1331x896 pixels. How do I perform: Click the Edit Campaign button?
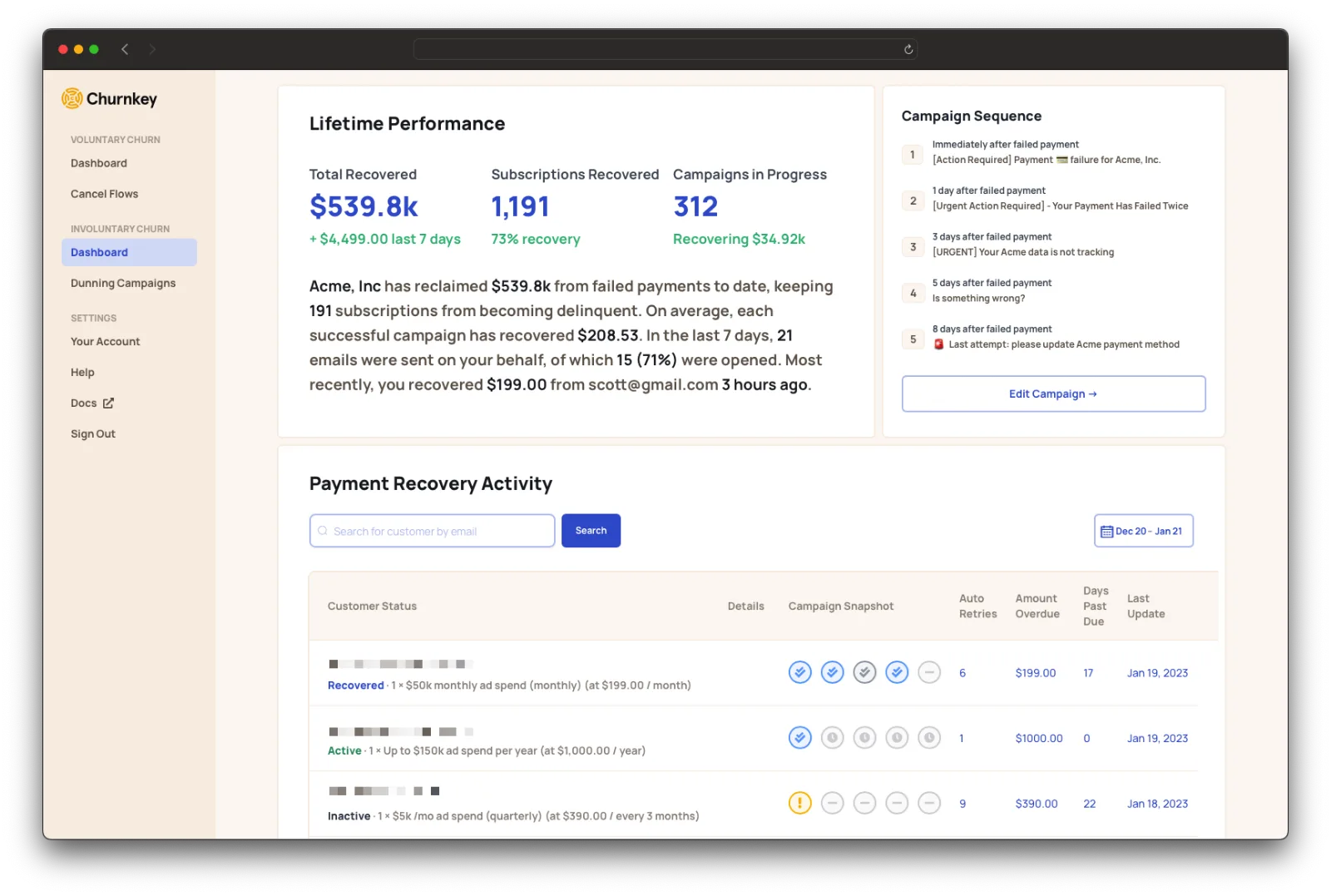tap(1053, 394)
